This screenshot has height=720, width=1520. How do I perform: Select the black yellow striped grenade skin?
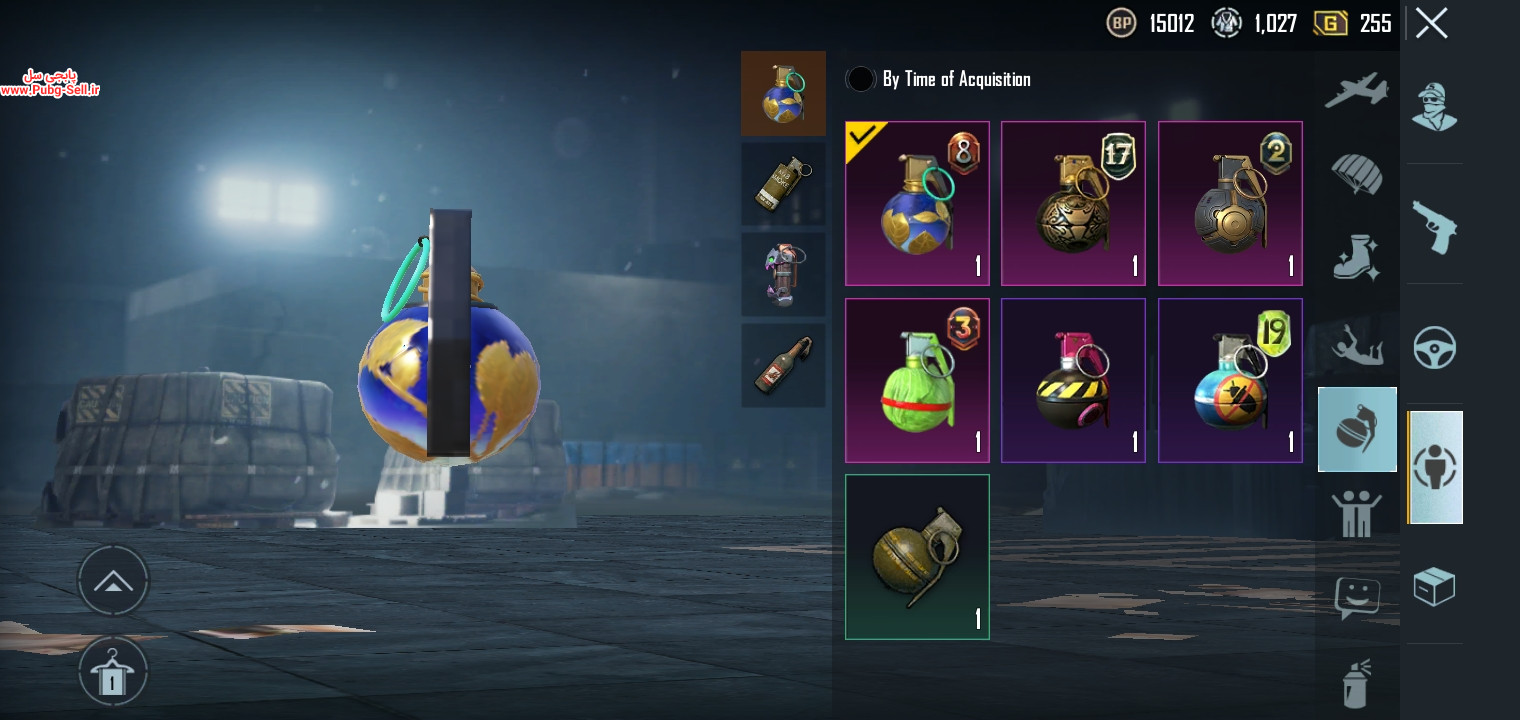pyautogui.click(x=1073, y=380)
